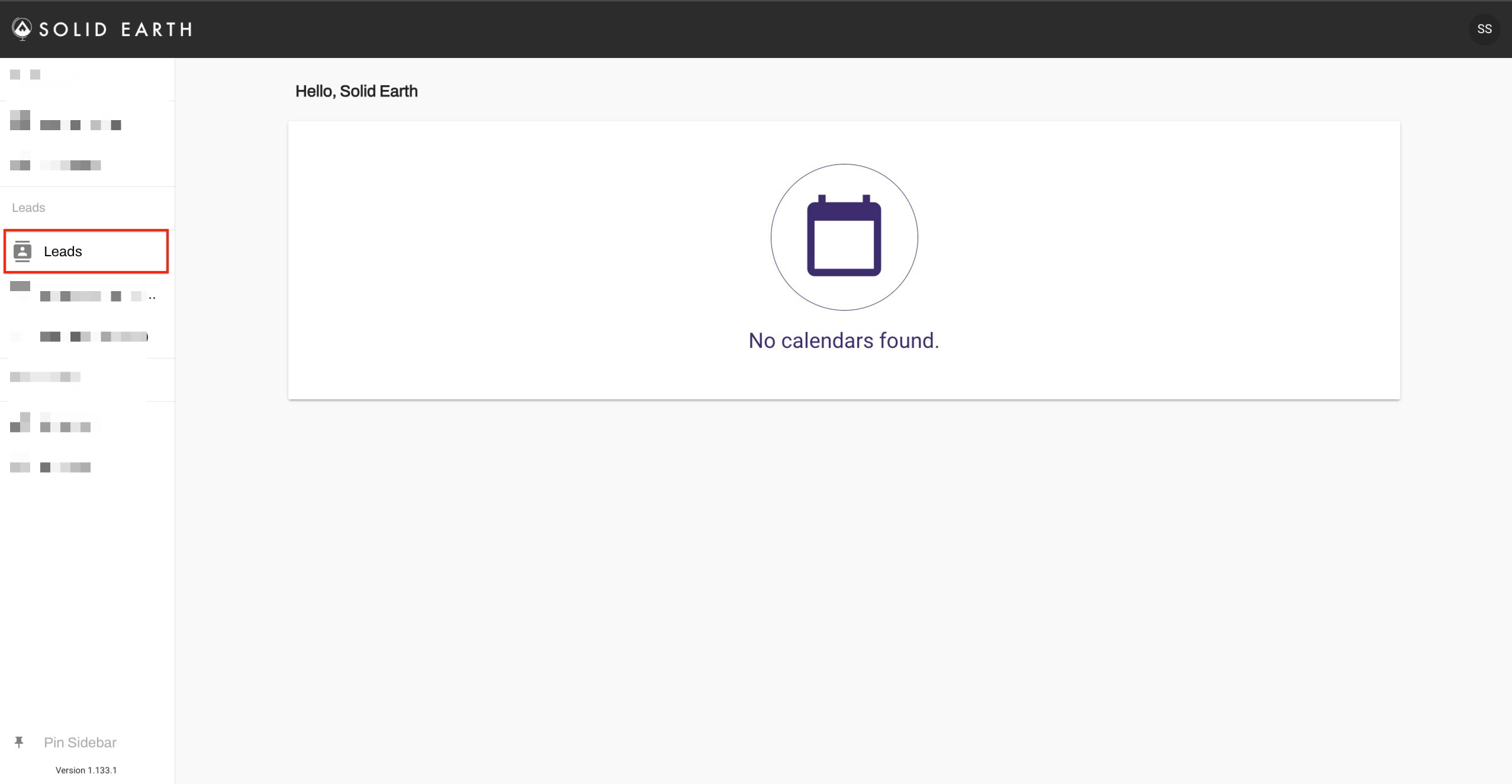Click the Leads contact card icon
Screen dimensions: 1512x784
22,251
